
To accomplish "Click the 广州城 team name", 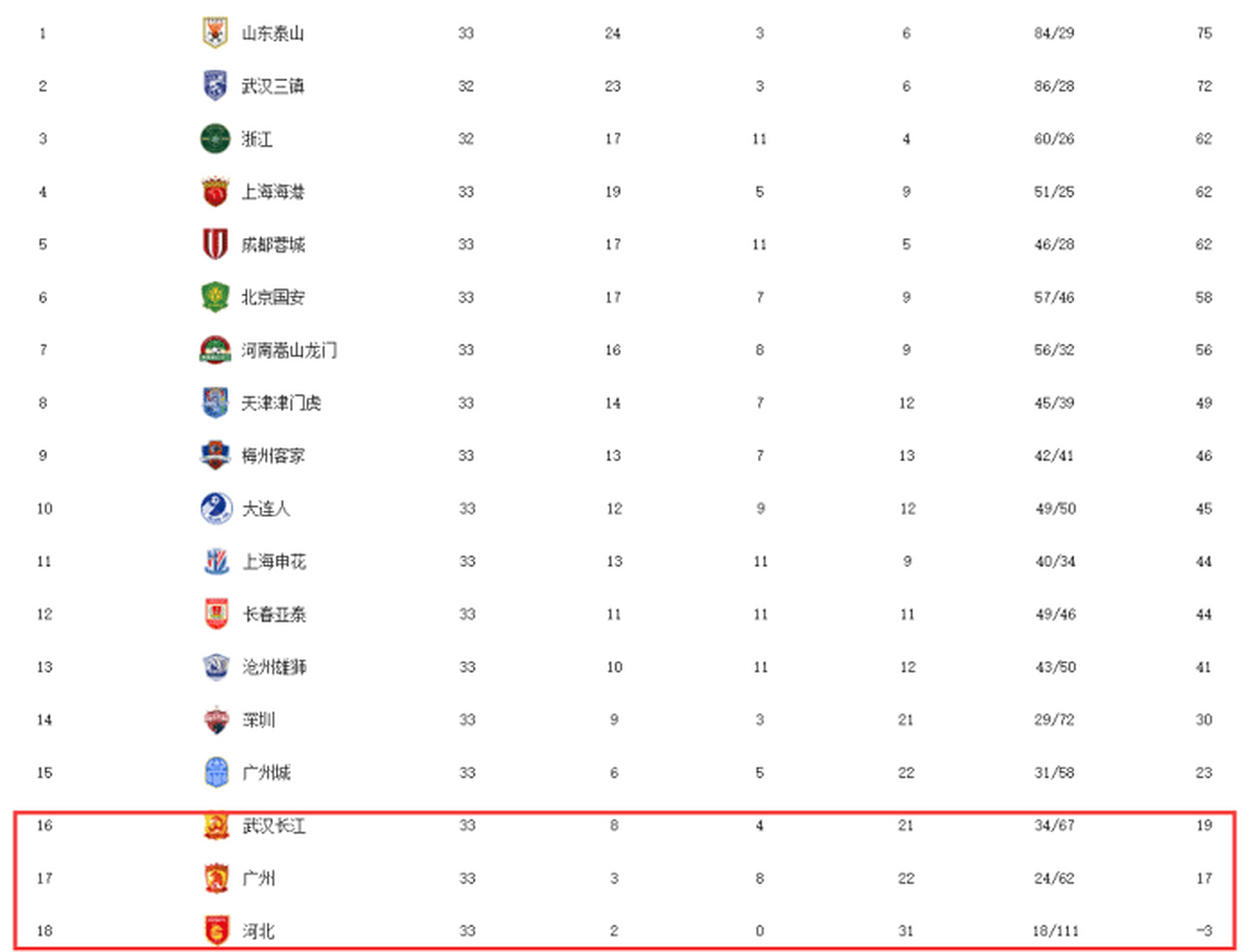I will [266, 773].
